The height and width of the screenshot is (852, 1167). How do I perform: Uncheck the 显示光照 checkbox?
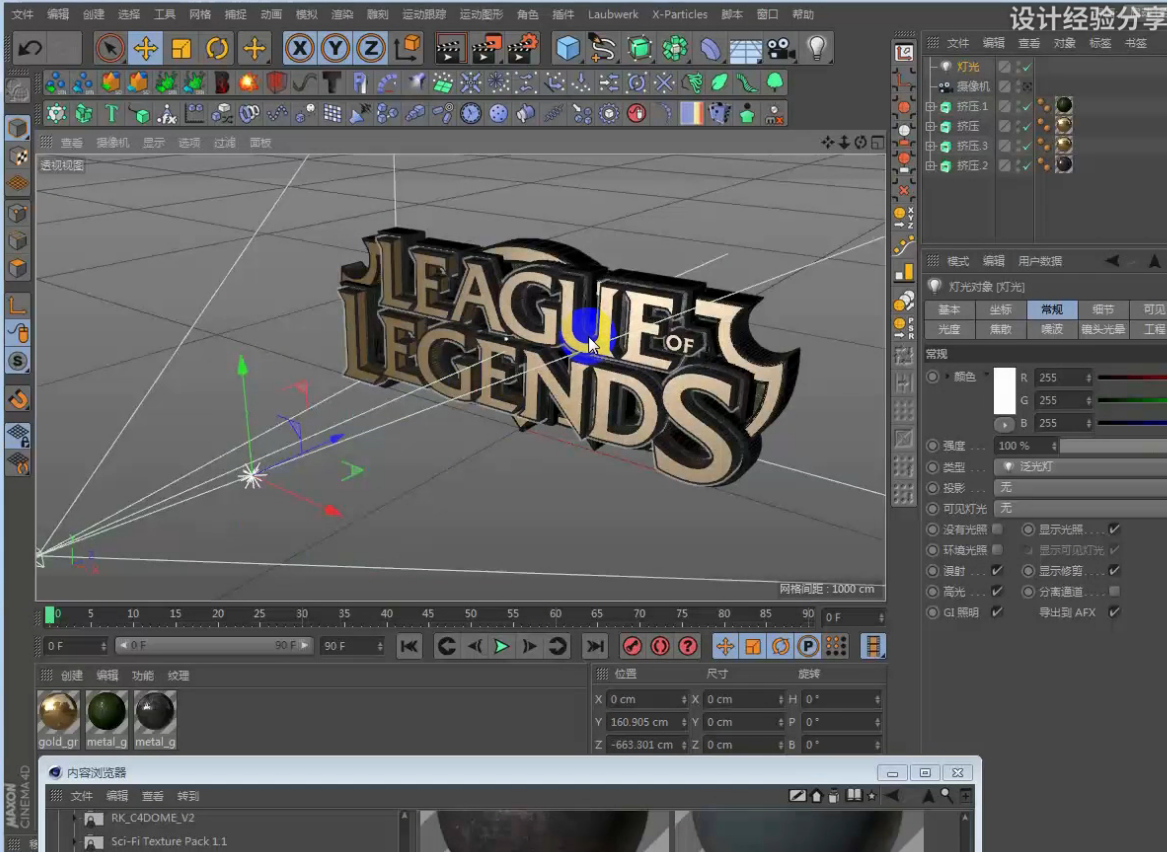click(x=1114, y=529)
